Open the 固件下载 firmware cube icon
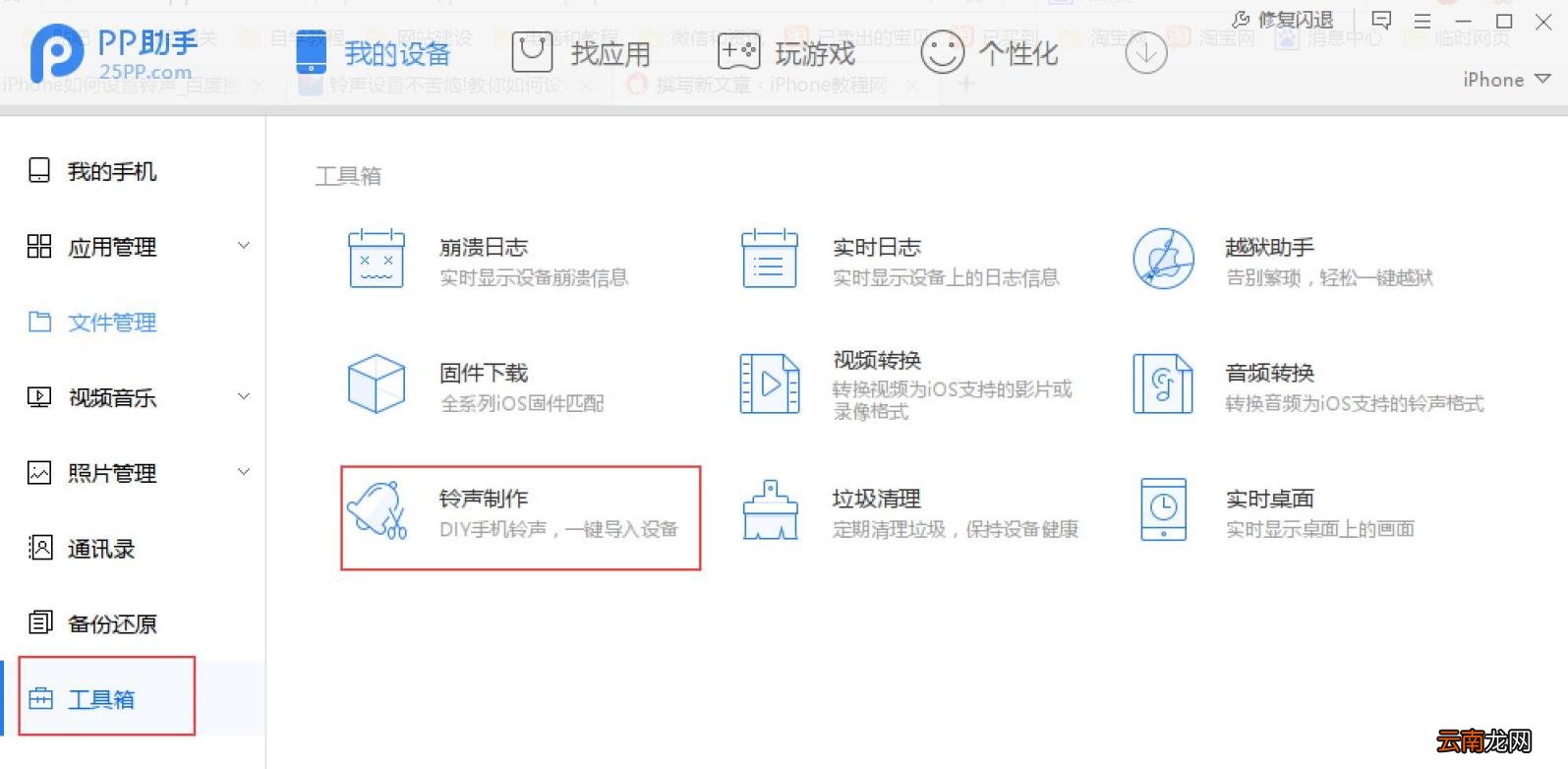1568x769 pixels. pos(377,384)
